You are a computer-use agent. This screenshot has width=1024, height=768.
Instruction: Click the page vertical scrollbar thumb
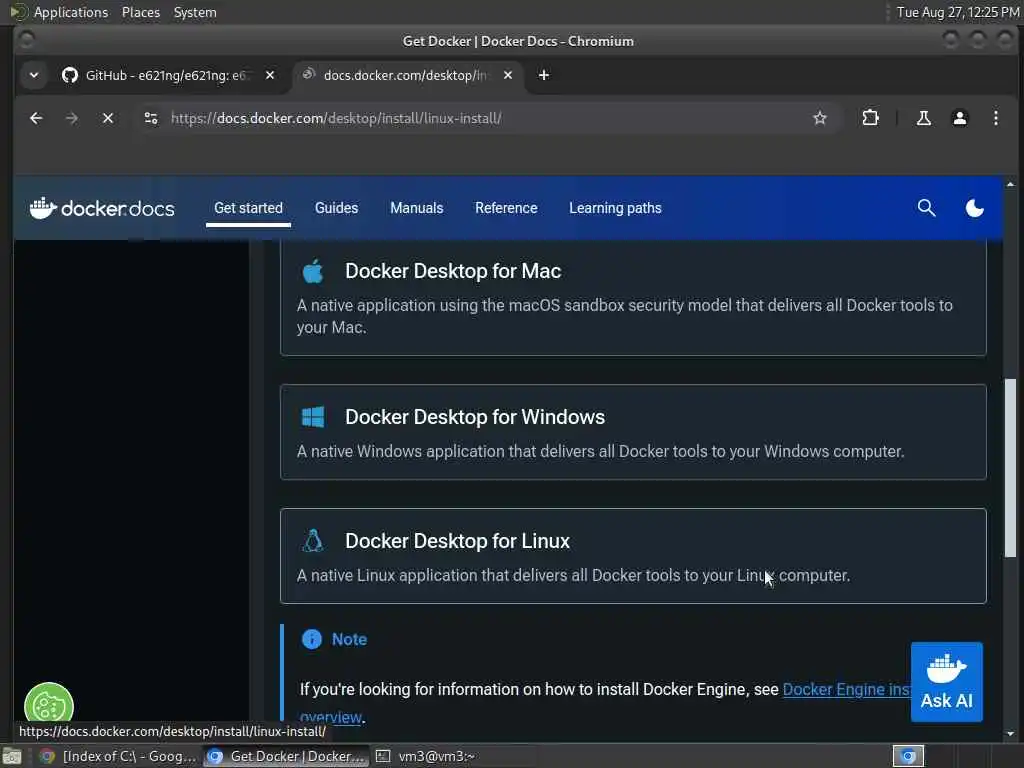point(1010,468)
